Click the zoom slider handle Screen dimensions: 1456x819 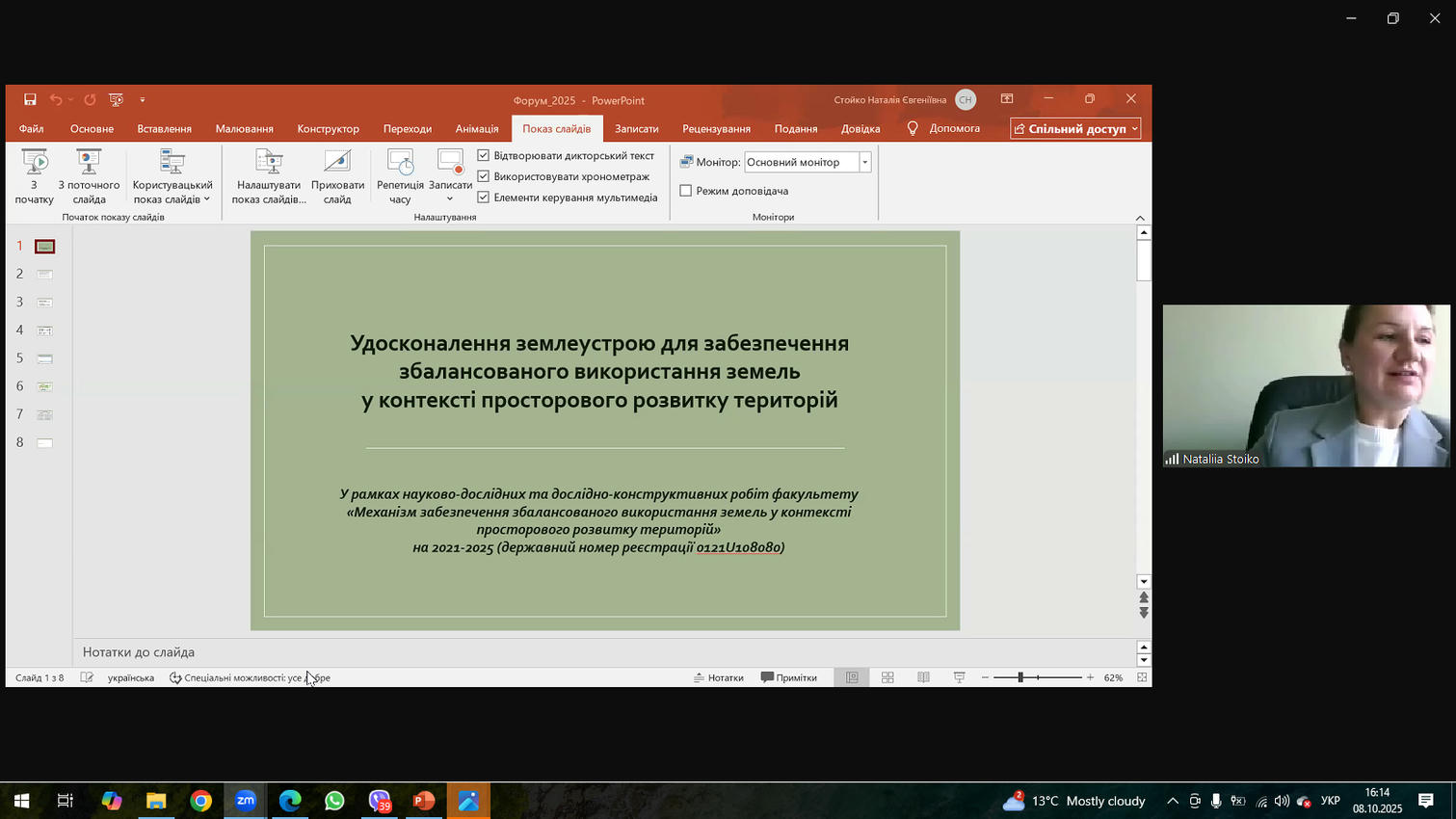[x=1019, y=677]
